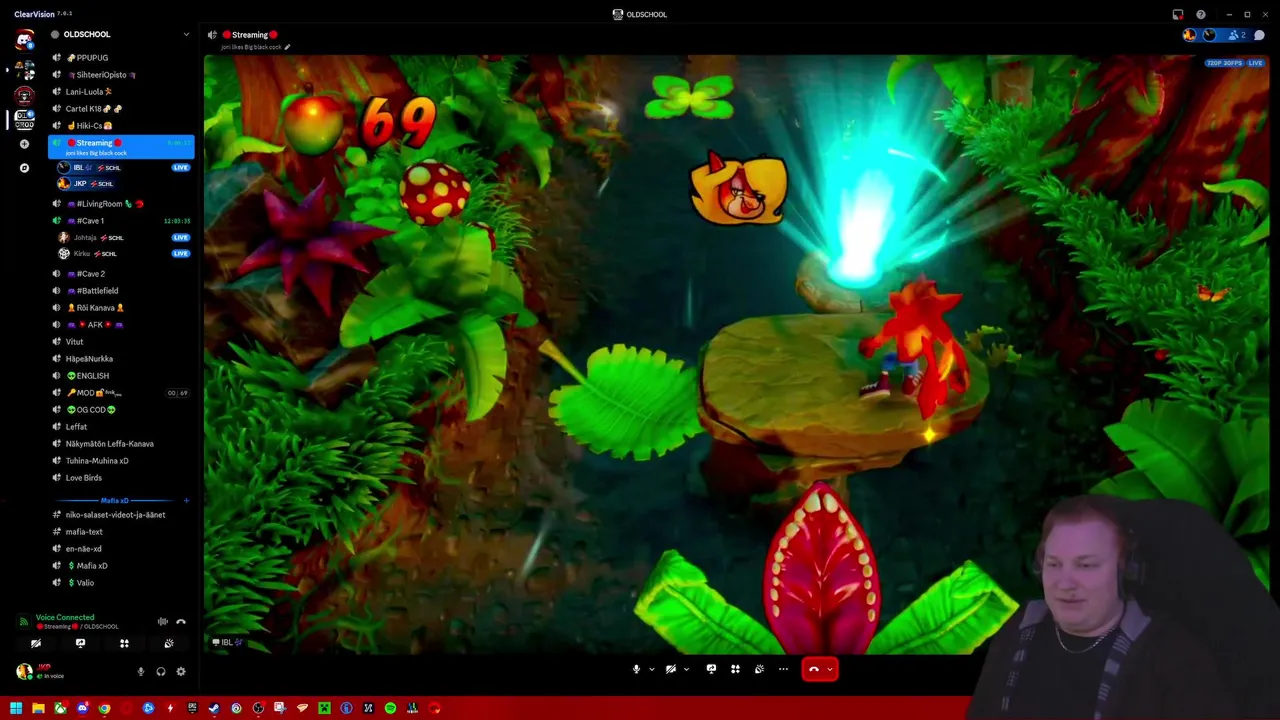Collapse the Mafia xD category
Screen dimensions: 1280x720
click(x=114, y=500)
